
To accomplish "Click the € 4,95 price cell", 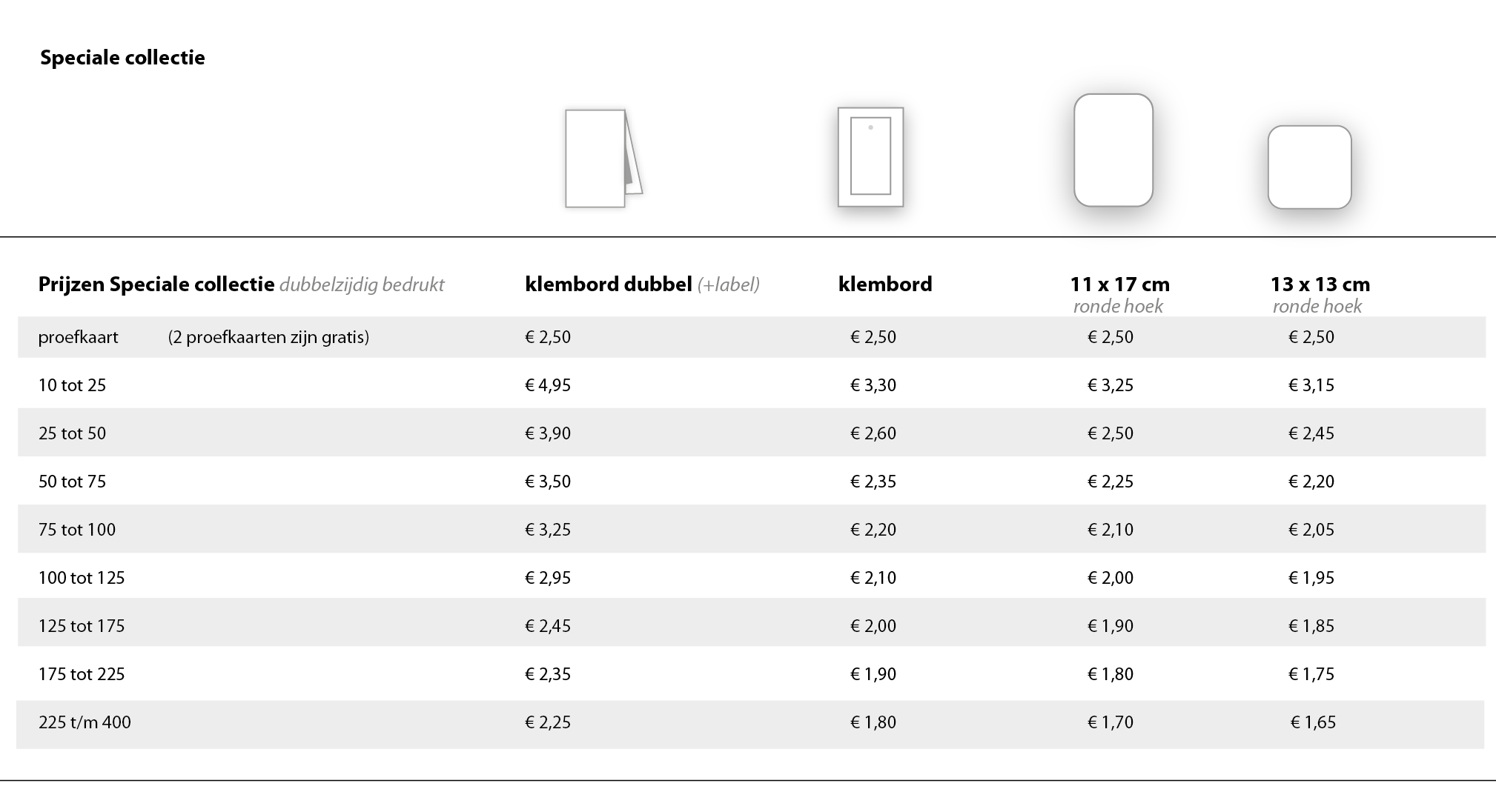I will coord(548,385).
